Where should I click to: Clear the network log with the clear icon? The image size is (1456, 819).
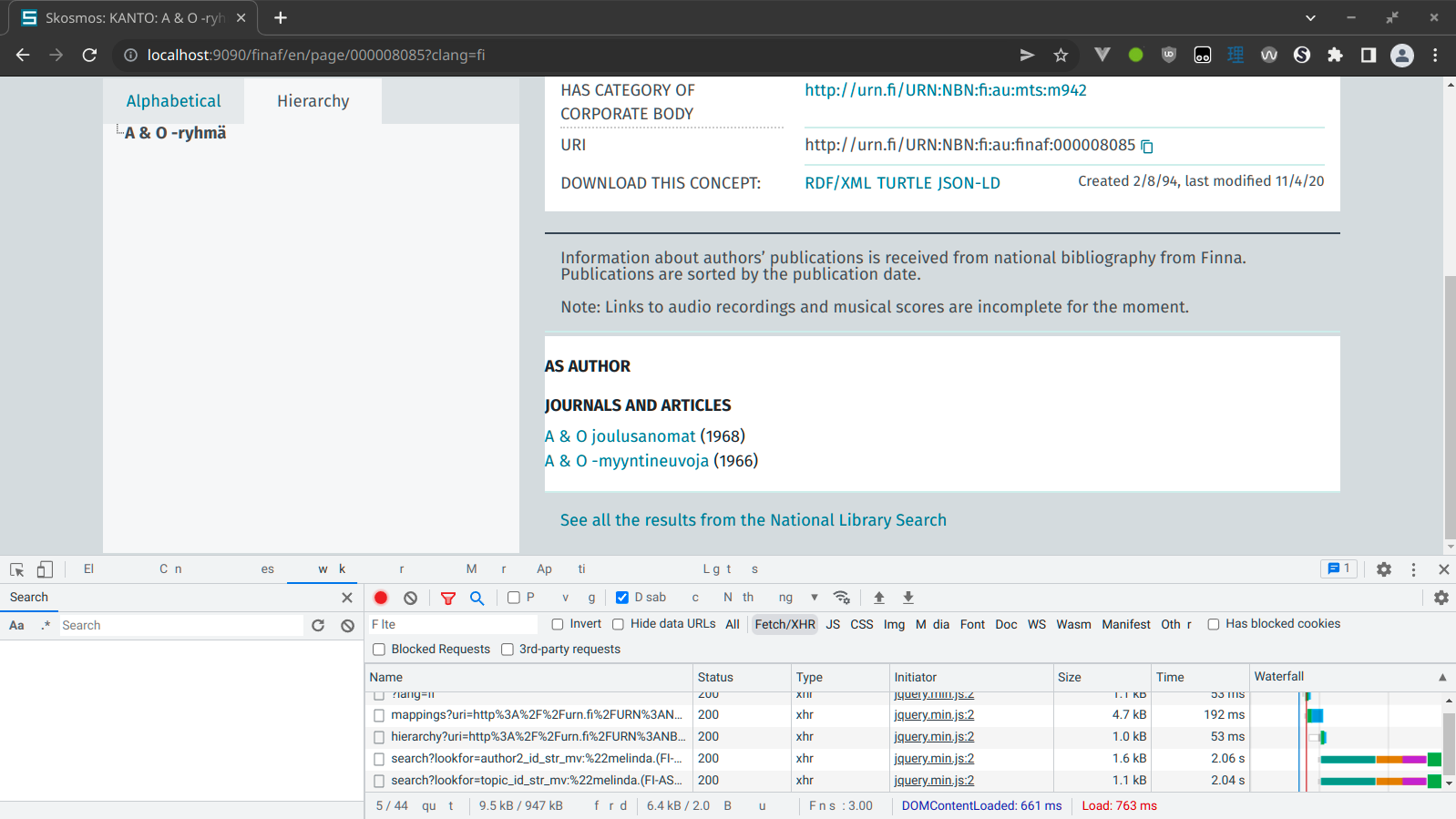411,598
